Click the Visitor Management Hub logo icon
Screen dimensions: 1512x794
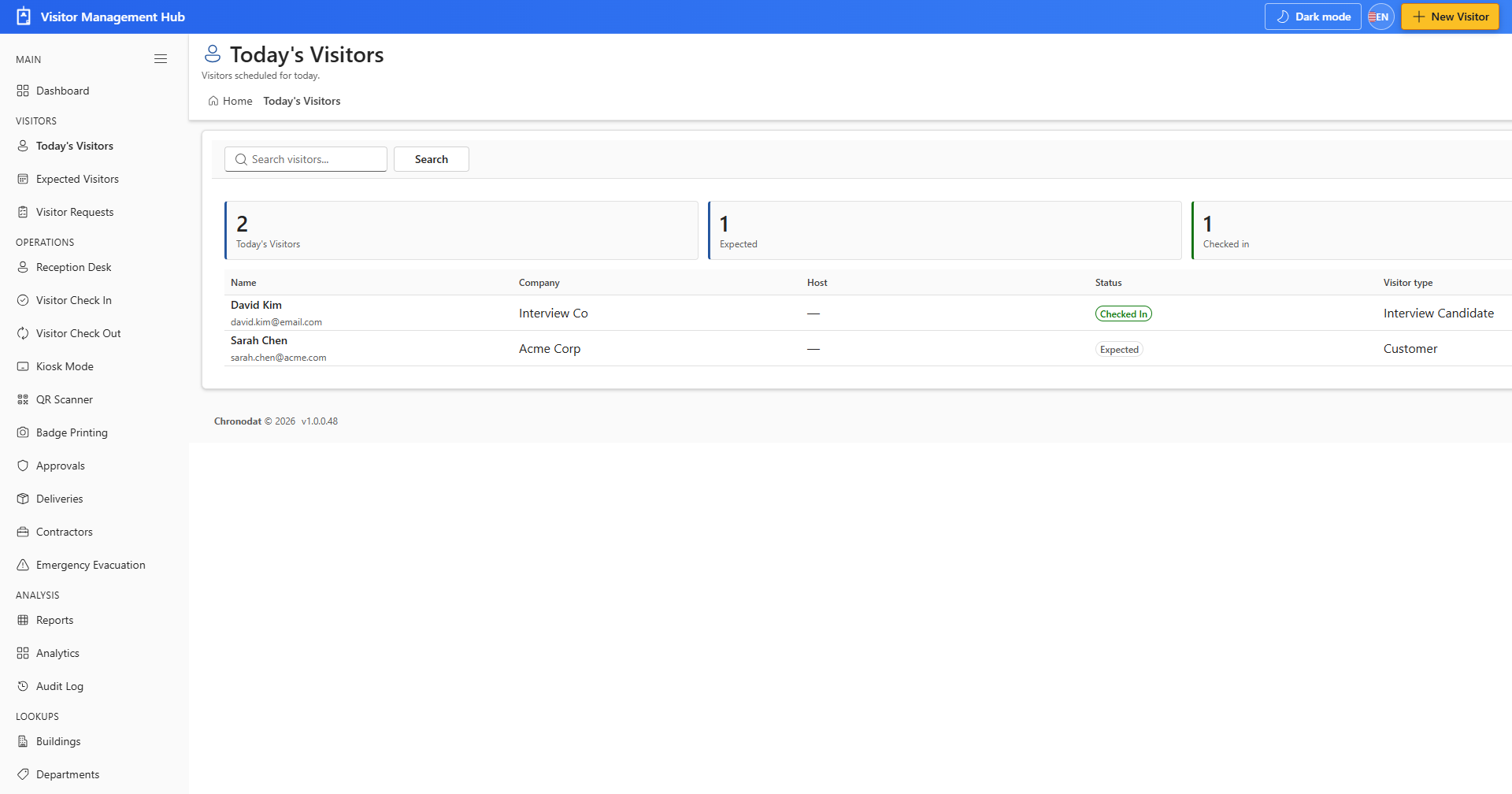(x=24, y=17)
